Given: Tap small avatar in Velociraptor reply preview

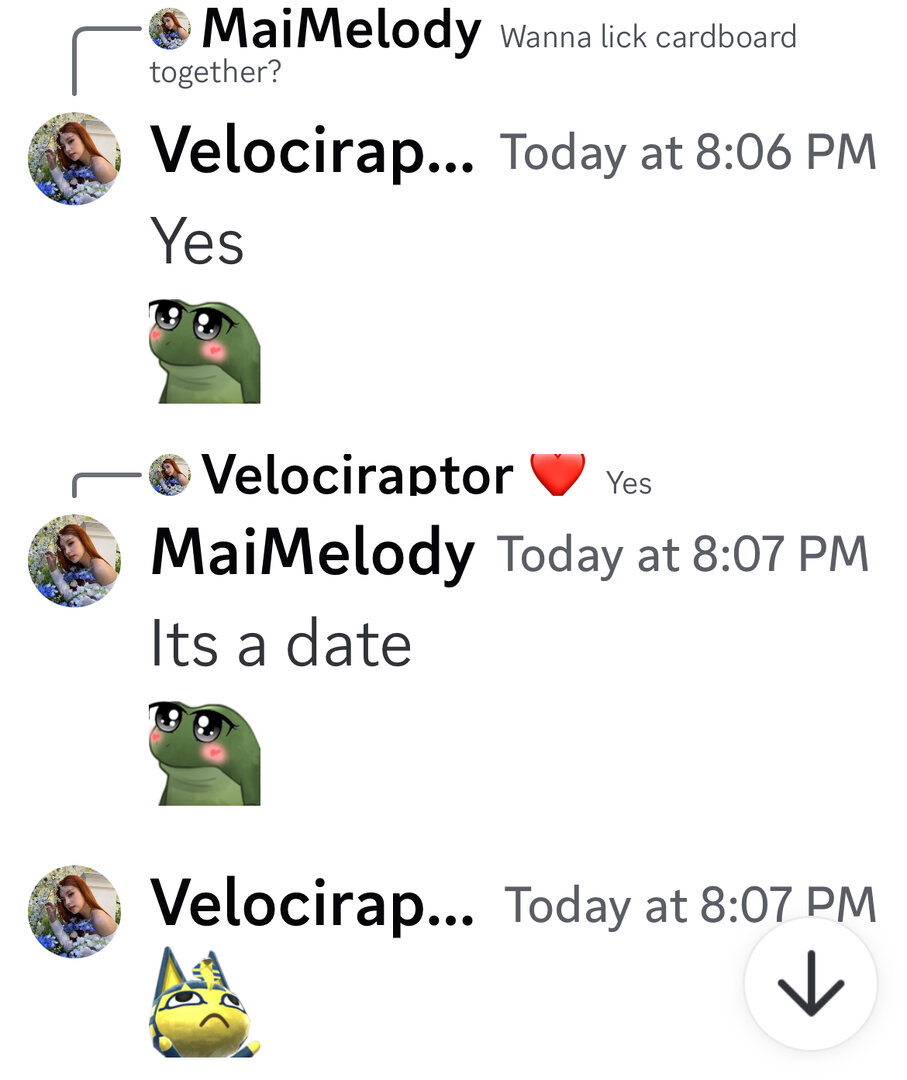Looking at the screenshot, I should (x=169, y=475).
